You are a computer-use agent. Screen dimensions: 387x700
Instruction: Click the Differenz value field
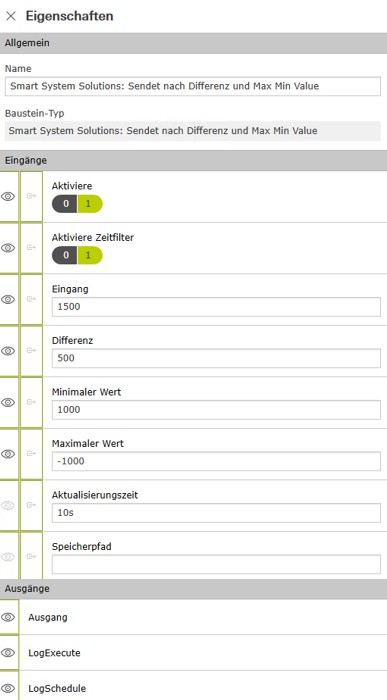tap(216, 358)
